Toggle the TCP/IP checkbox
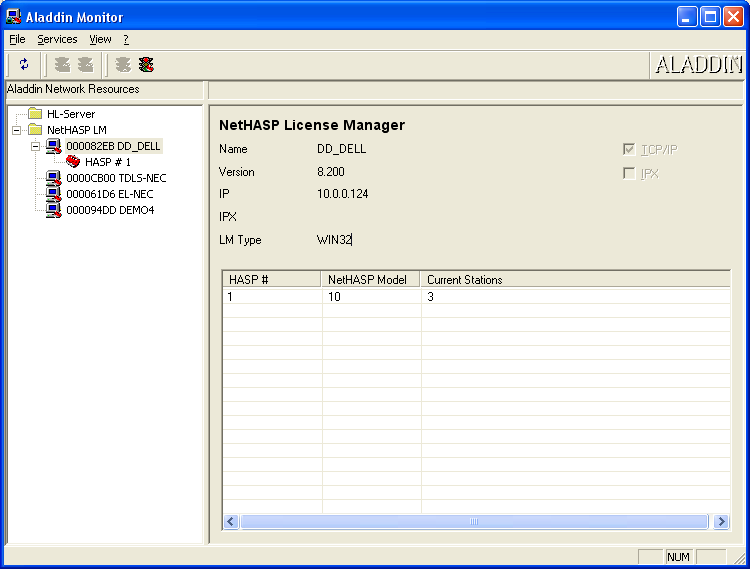The width and height of the screenshot is (750, 569). tap(629, 149)
